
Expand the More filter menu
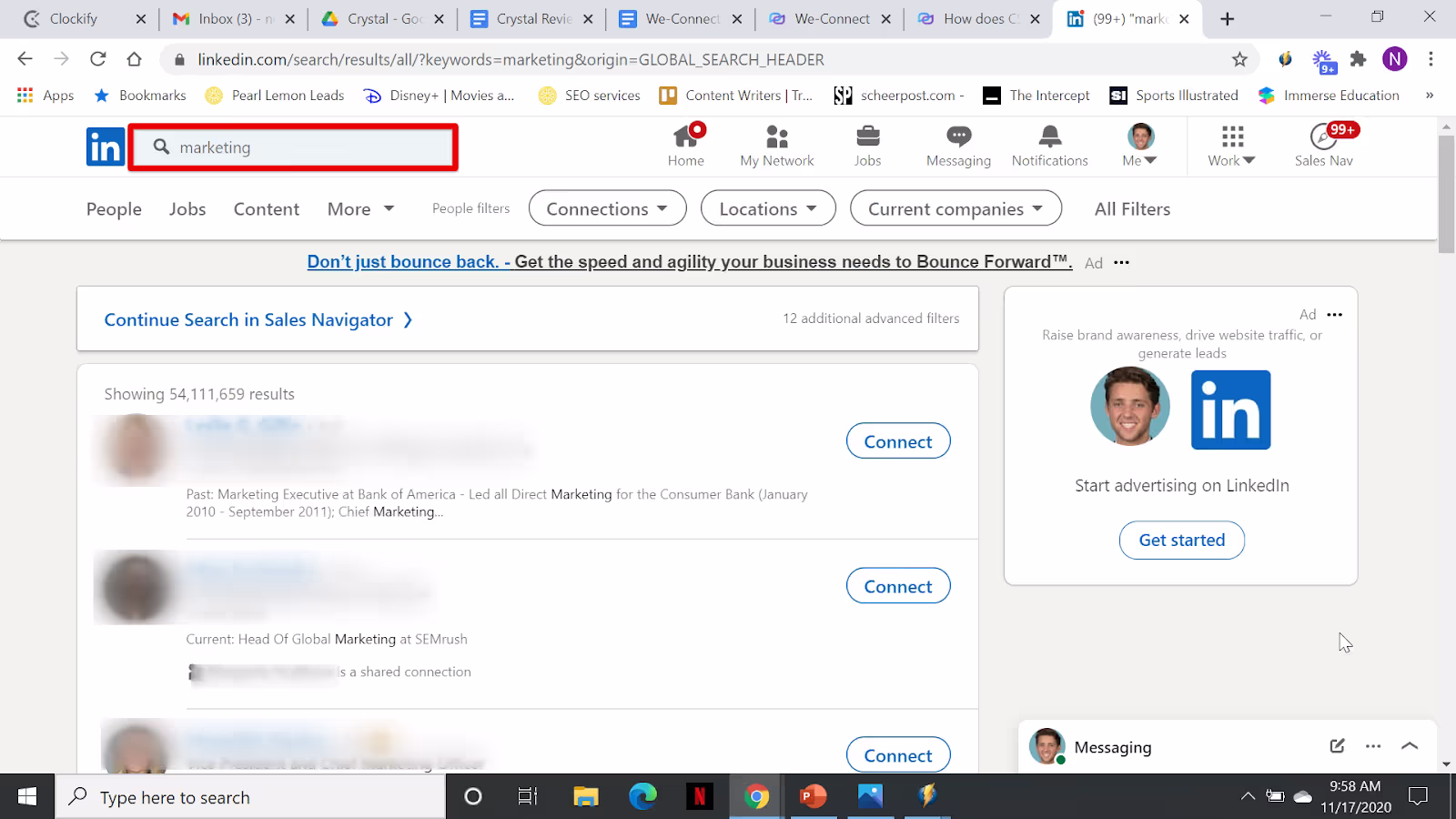[361, 209]
